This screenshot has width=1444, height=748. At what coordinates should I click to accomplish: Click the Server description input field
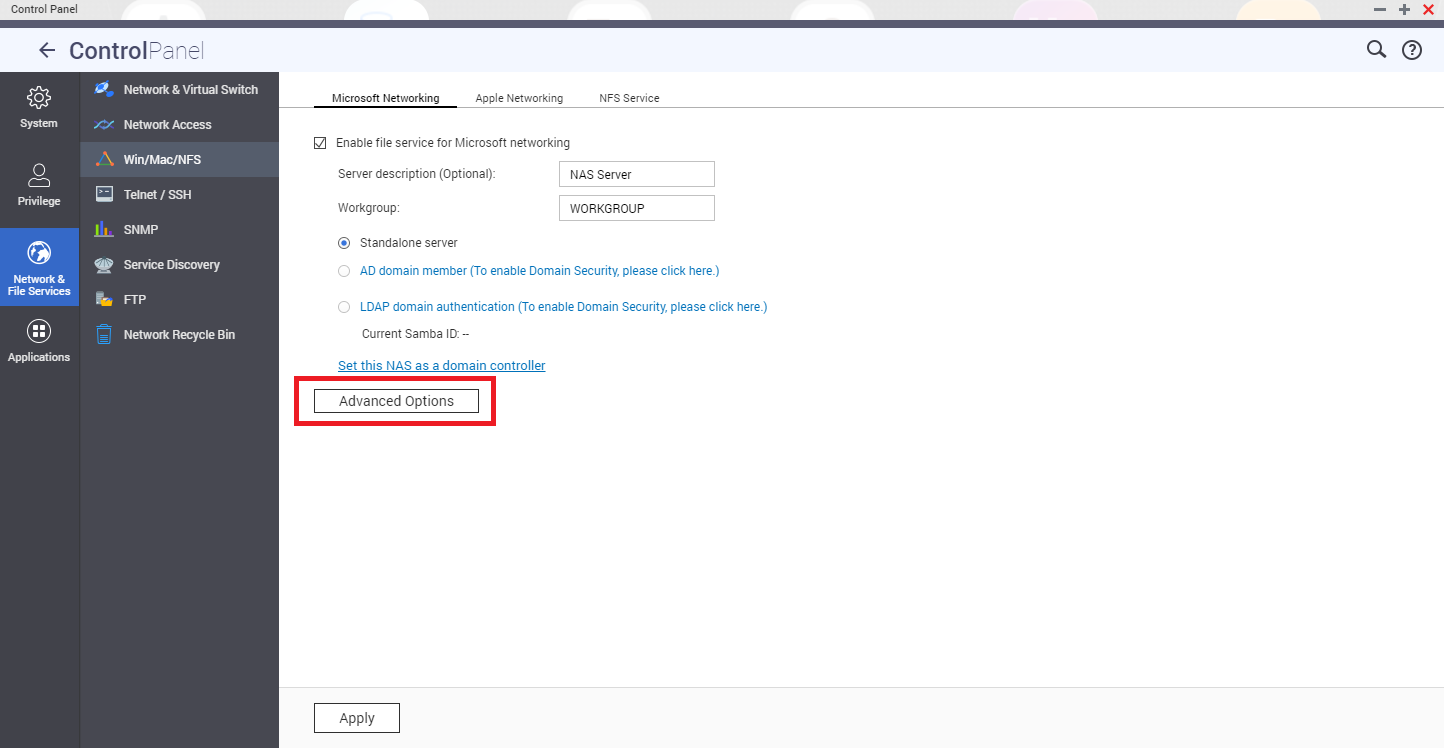637,174
